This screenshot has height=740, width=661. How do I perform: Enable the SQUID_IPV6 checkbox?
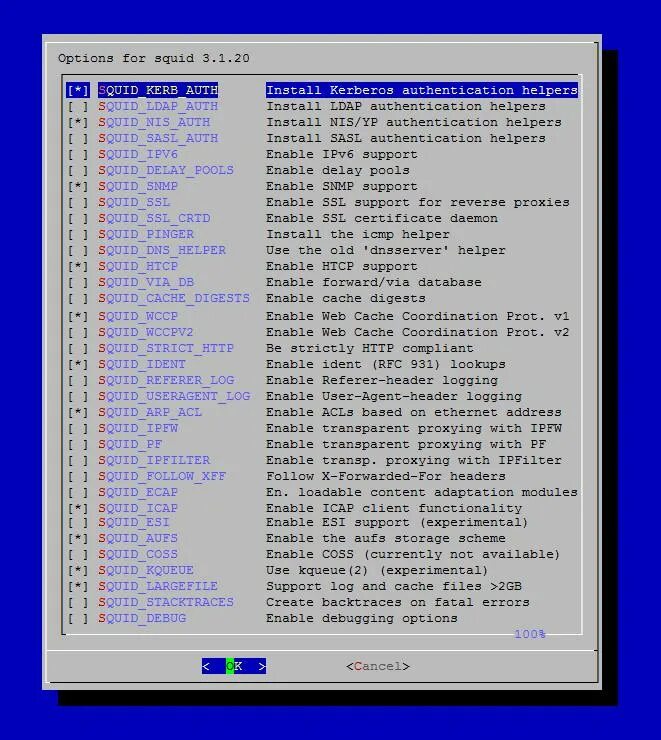pos(78,154)
